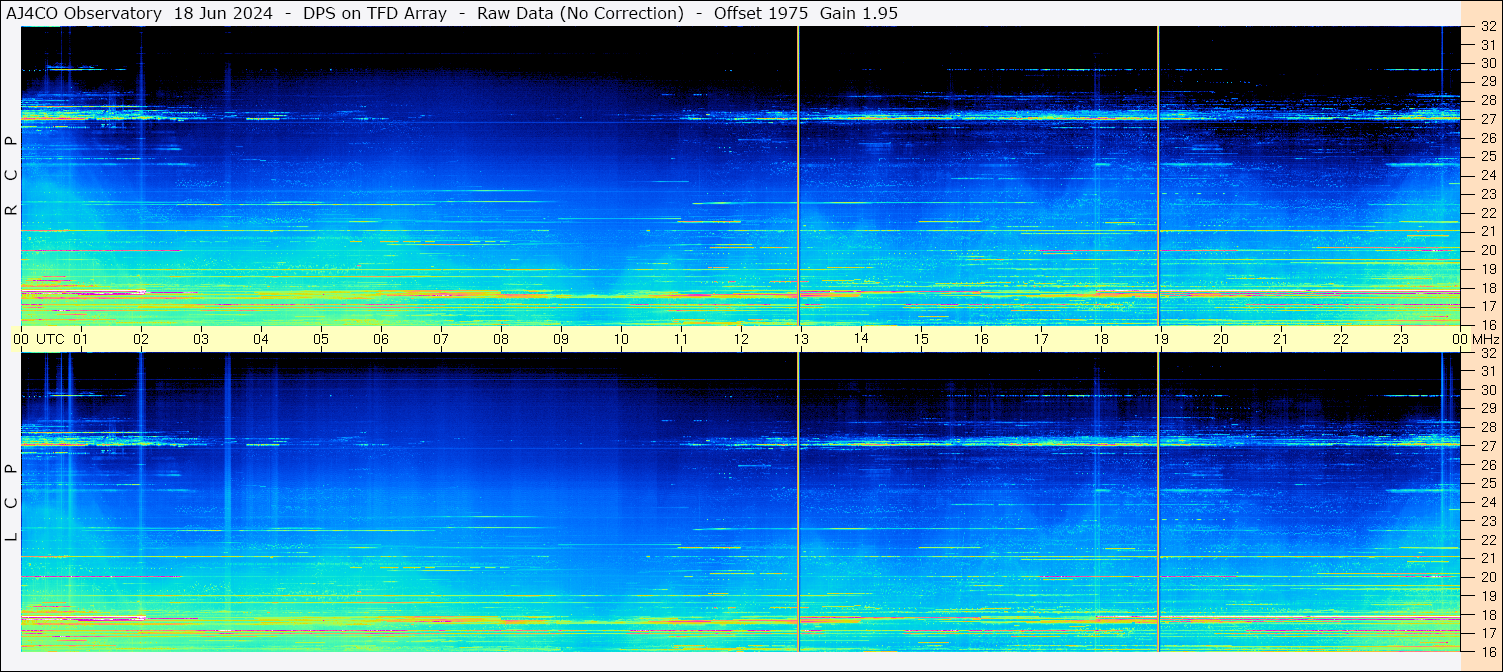Click the 00 hour label before UTC
The image size is (1503, 672).
21,339
